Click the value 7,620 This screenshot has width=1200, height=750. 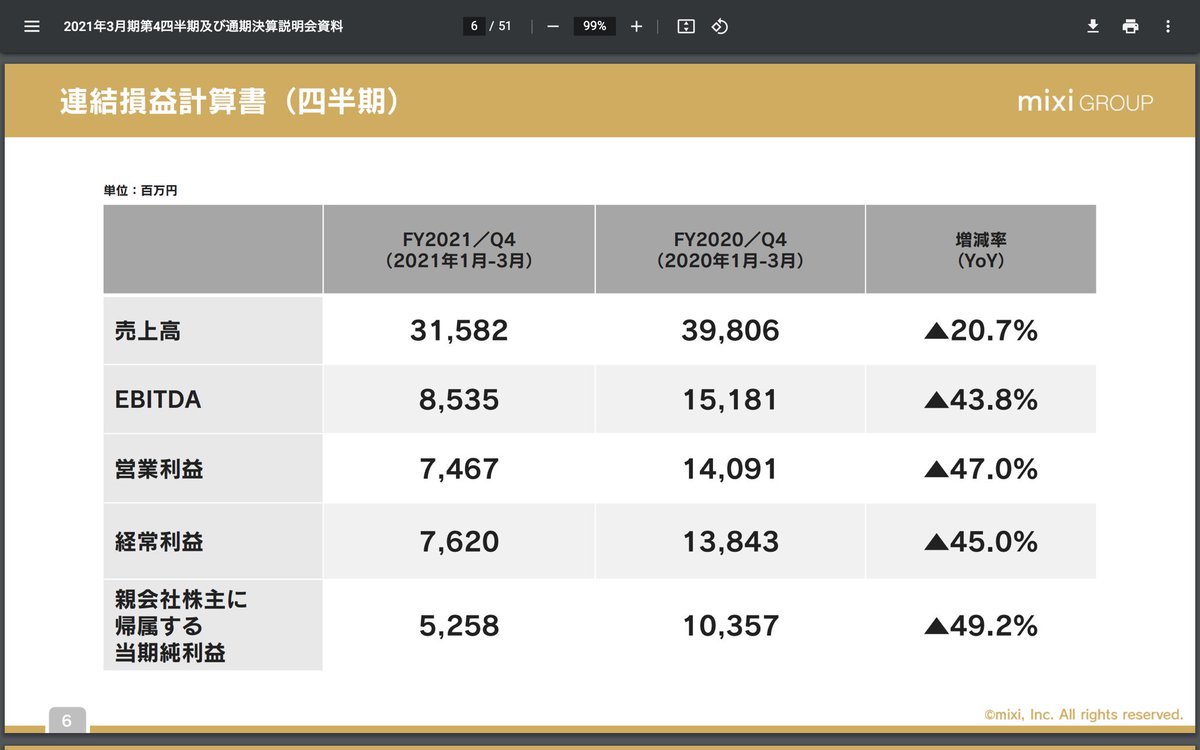[x=459, y=541]
